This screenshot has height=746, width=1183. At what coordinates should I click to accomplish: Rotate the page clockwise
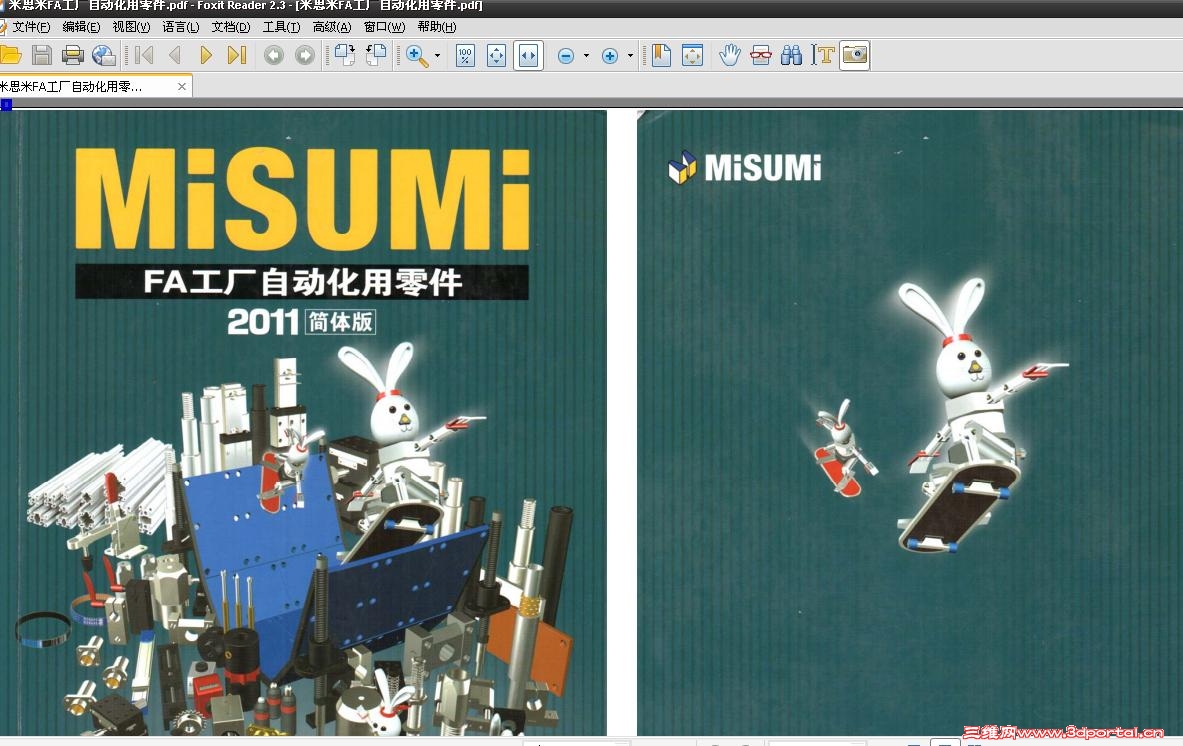coord(345,55)
